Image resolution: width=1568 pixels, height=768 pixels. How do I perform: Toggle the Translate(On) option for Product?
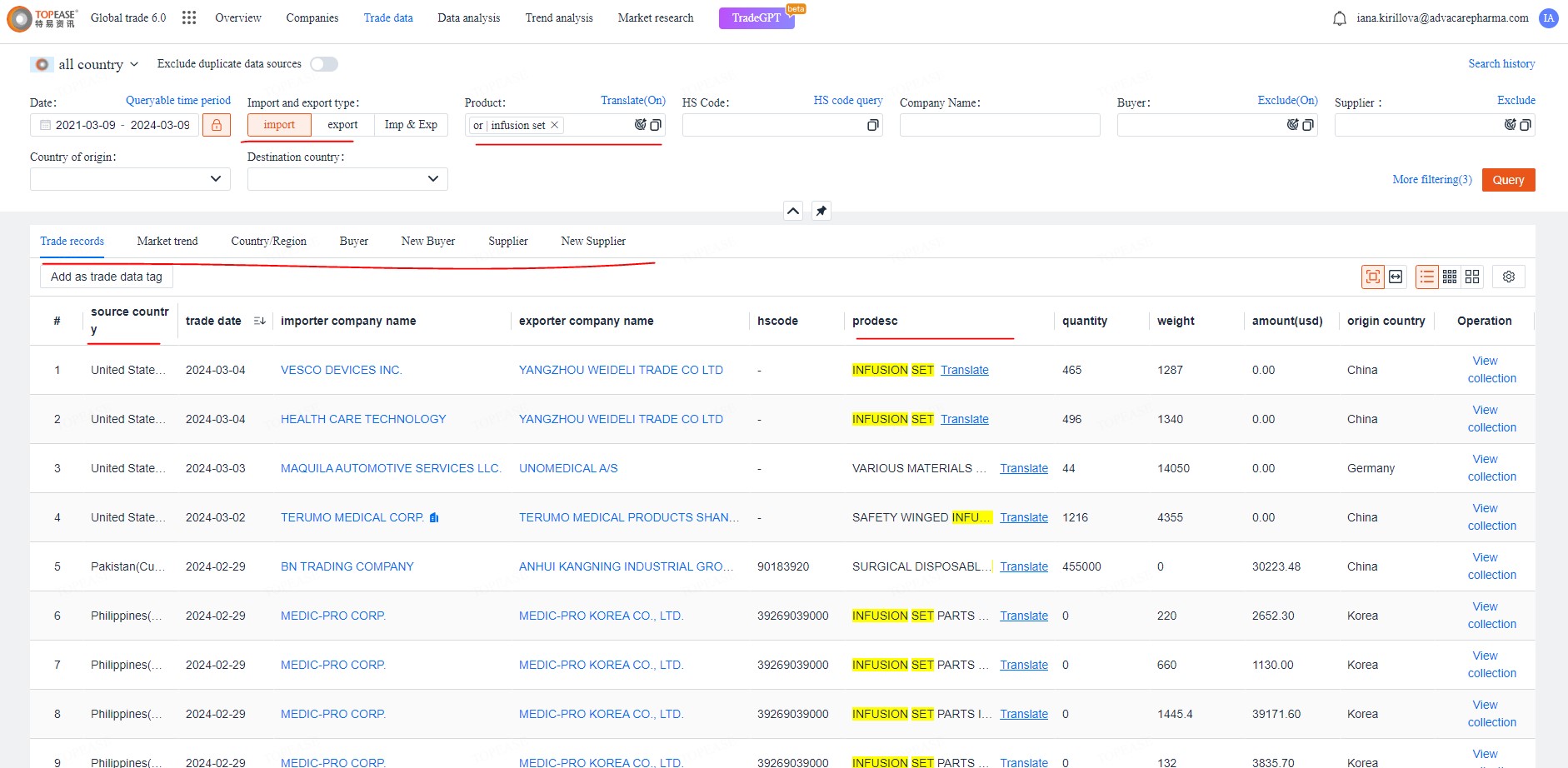click(633, 100)
